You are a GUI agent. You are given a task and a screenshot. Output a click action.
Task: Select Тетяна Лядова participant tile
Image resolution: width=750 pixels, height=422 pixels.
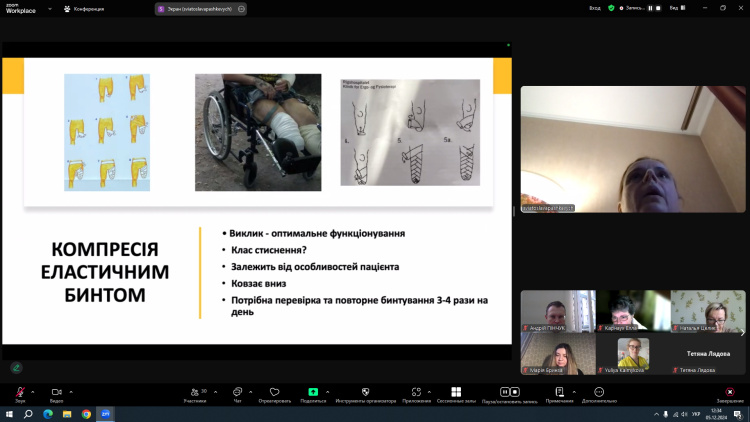708,354
